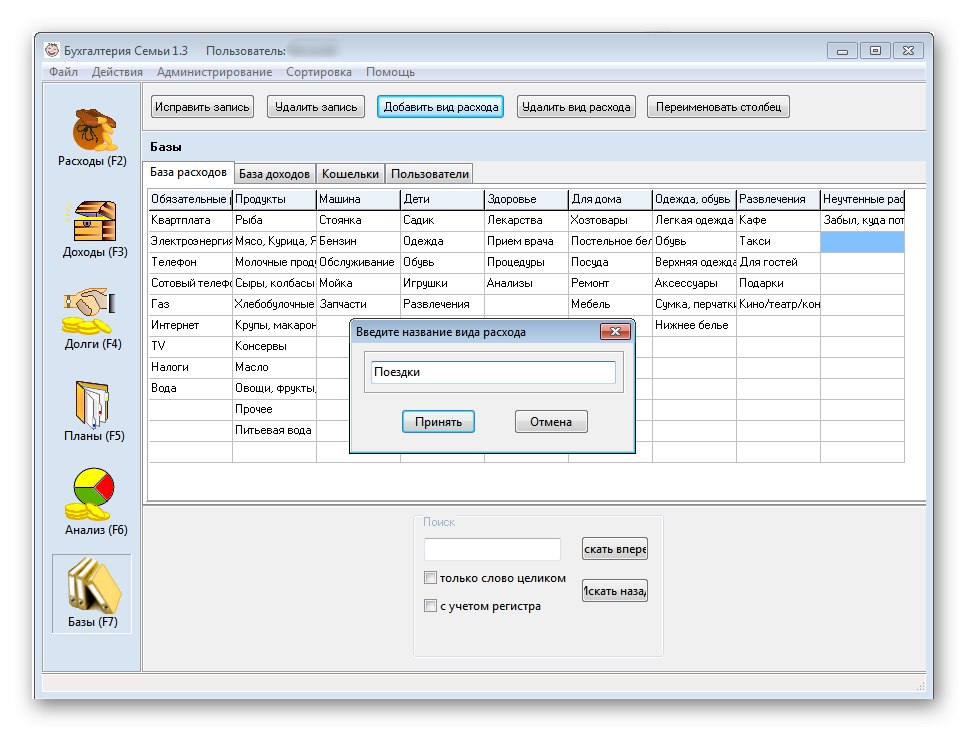This screenshot has height=731, width=966.
Task: Click the expense name field containing Поездки
Action: click(x=491, y=372)
